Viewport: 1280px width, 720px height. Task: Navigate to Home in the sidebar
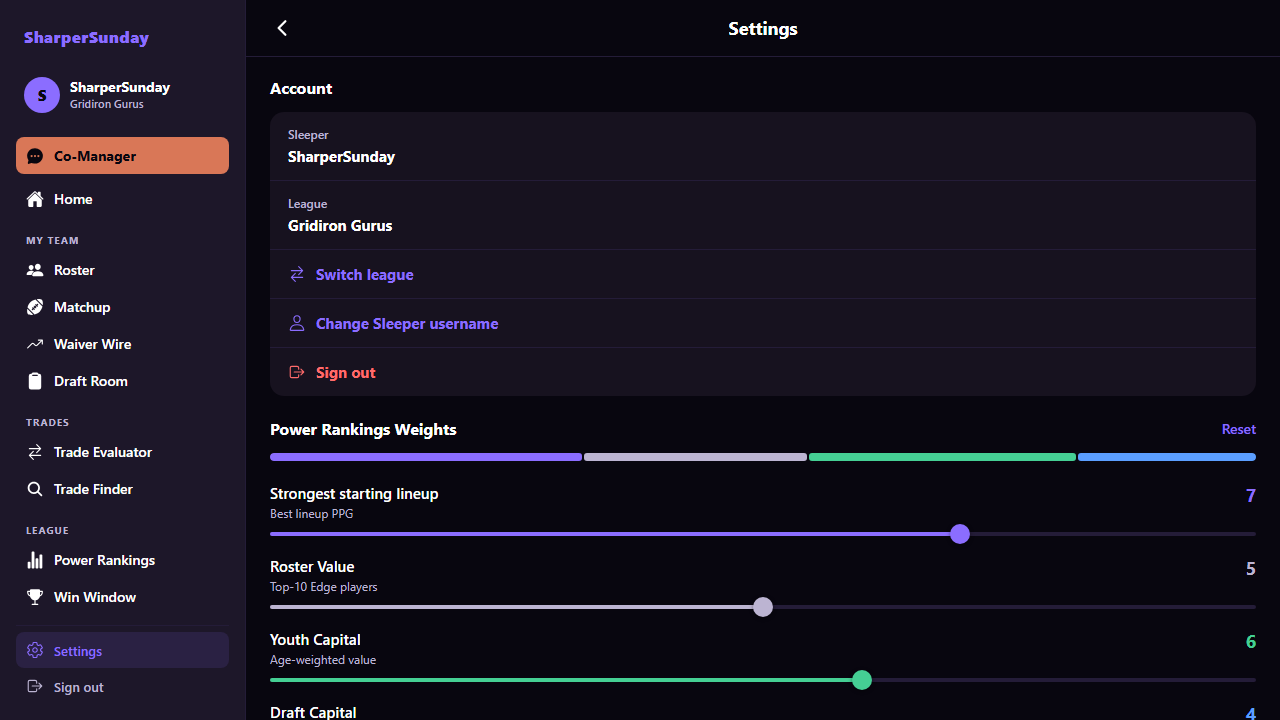[x=122, y=199]
